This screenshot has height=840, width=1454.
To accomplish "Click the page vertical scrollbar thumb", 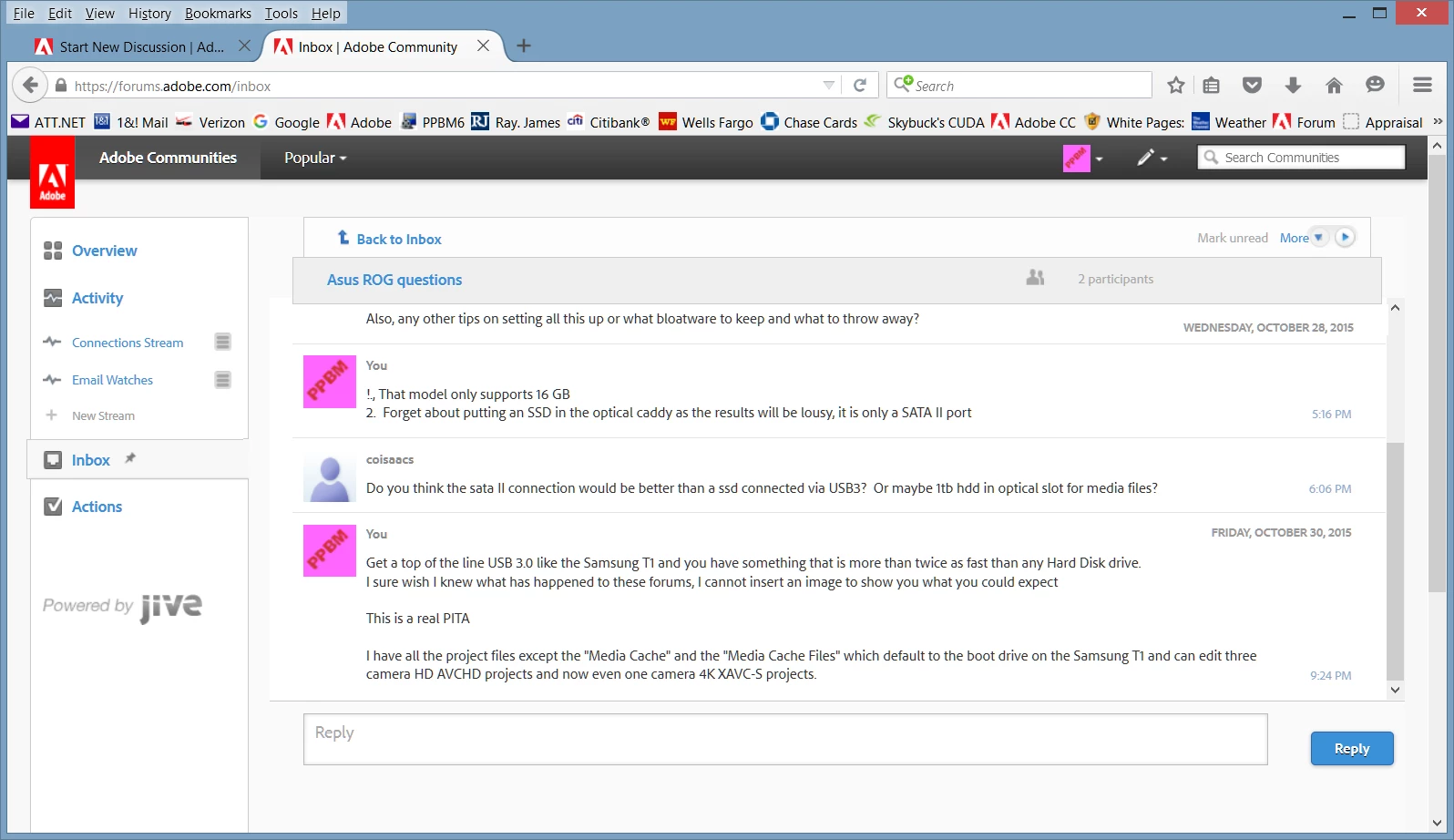I will [1438, 374].
